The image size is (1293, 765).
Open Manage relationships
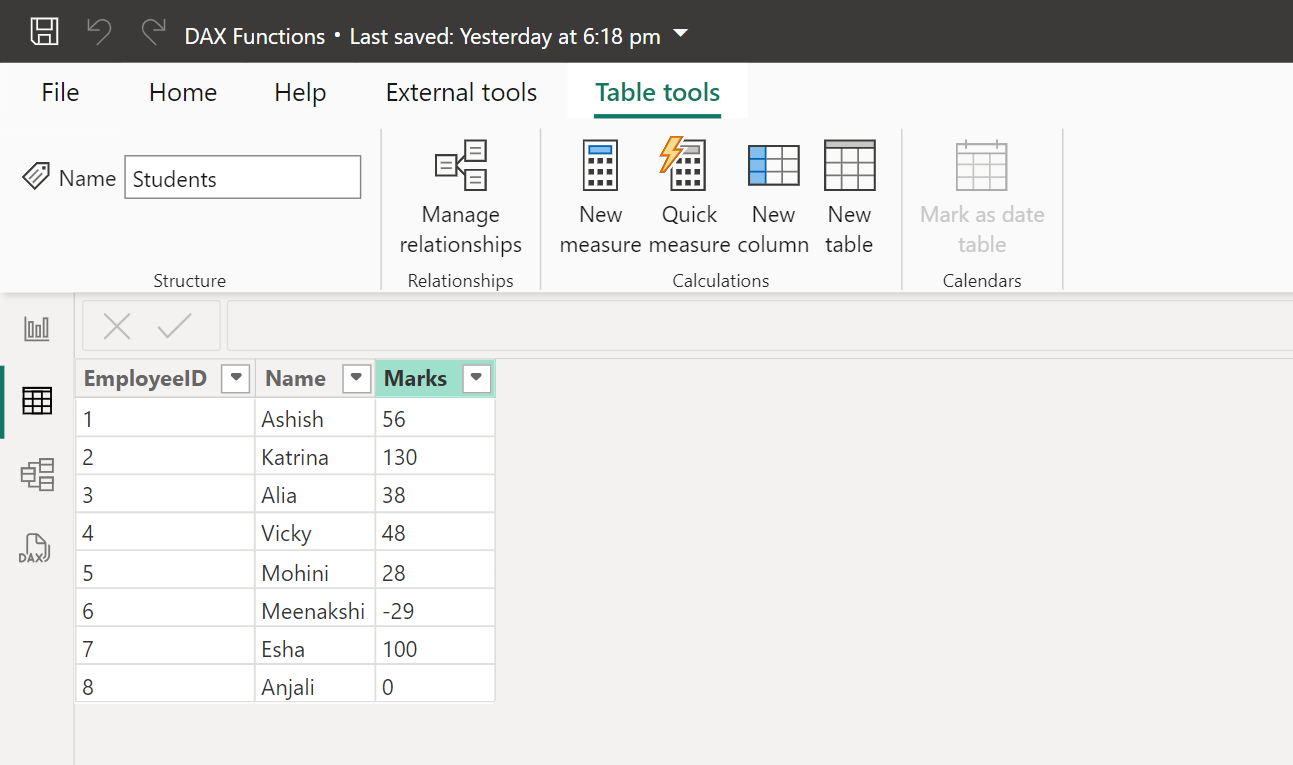(x=460, y=195)
